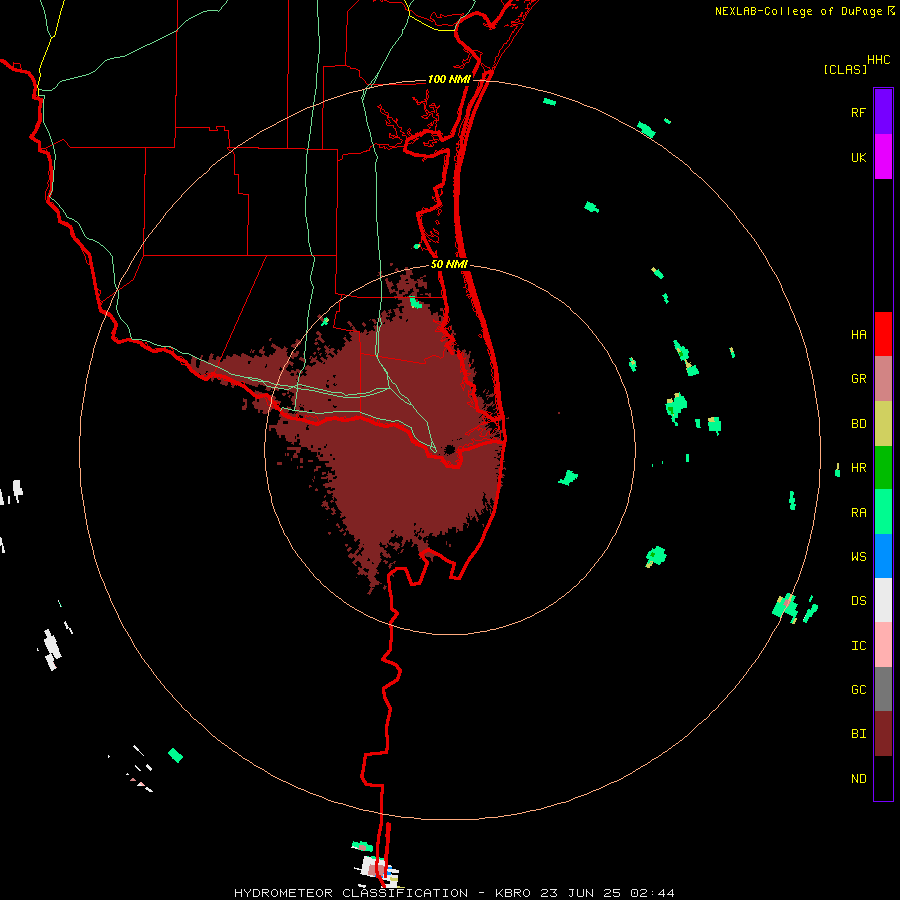
Task: Click the "HR" legend label
Action: (858, 468)
